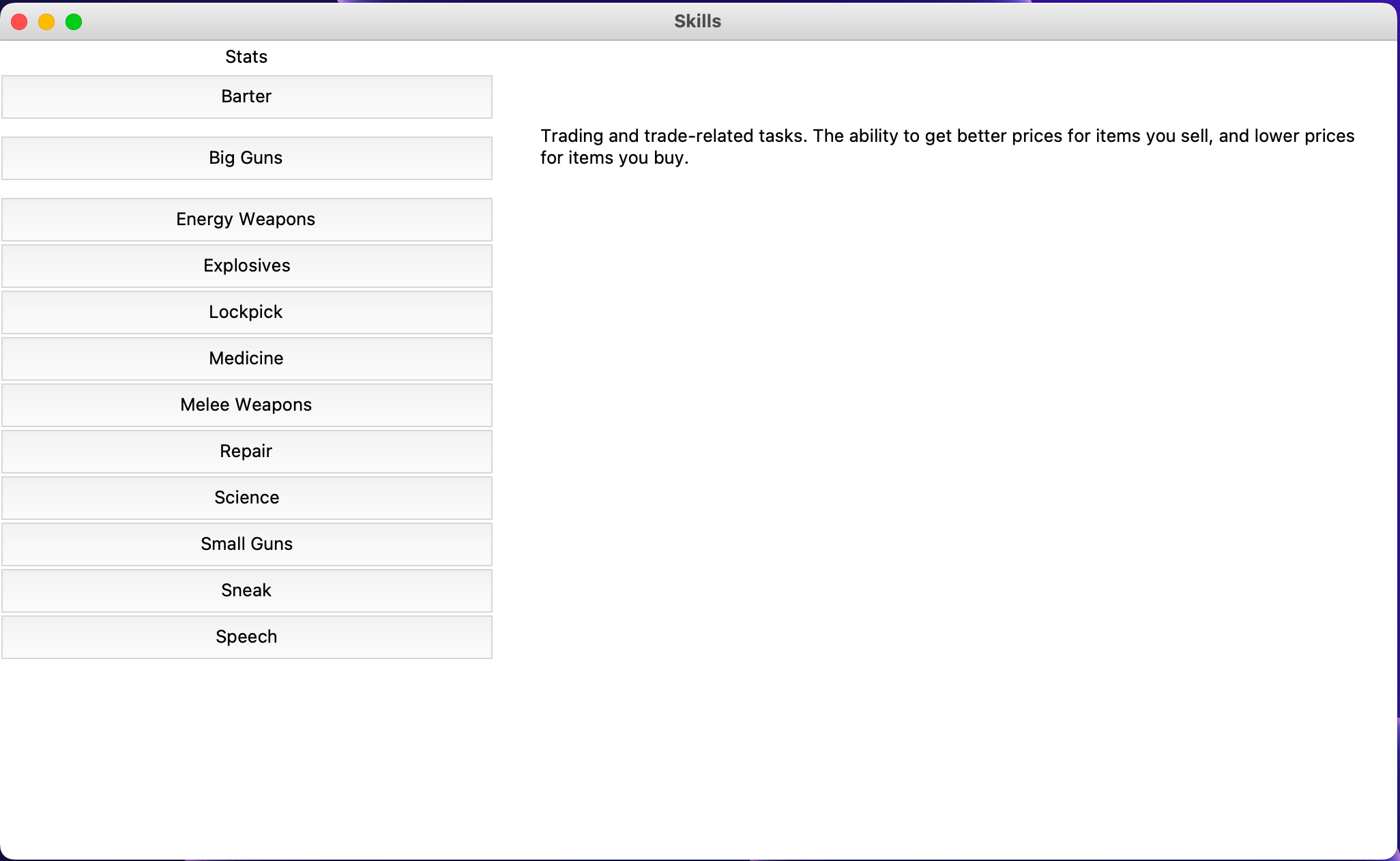Open the Energy Weapons skill description
This screenshot has height=861, width=1400.
click(x=246, y=220)
